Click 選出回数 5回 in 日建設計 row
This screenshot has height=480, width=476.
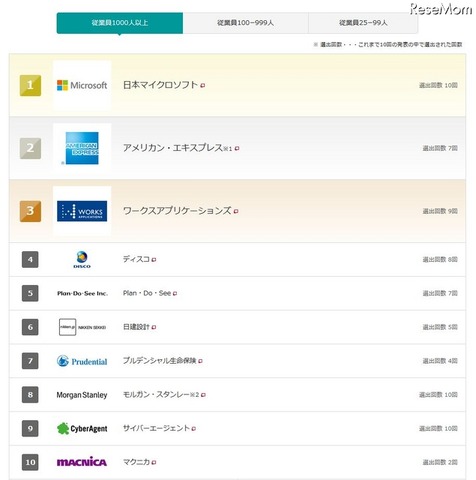pos(440,327)
